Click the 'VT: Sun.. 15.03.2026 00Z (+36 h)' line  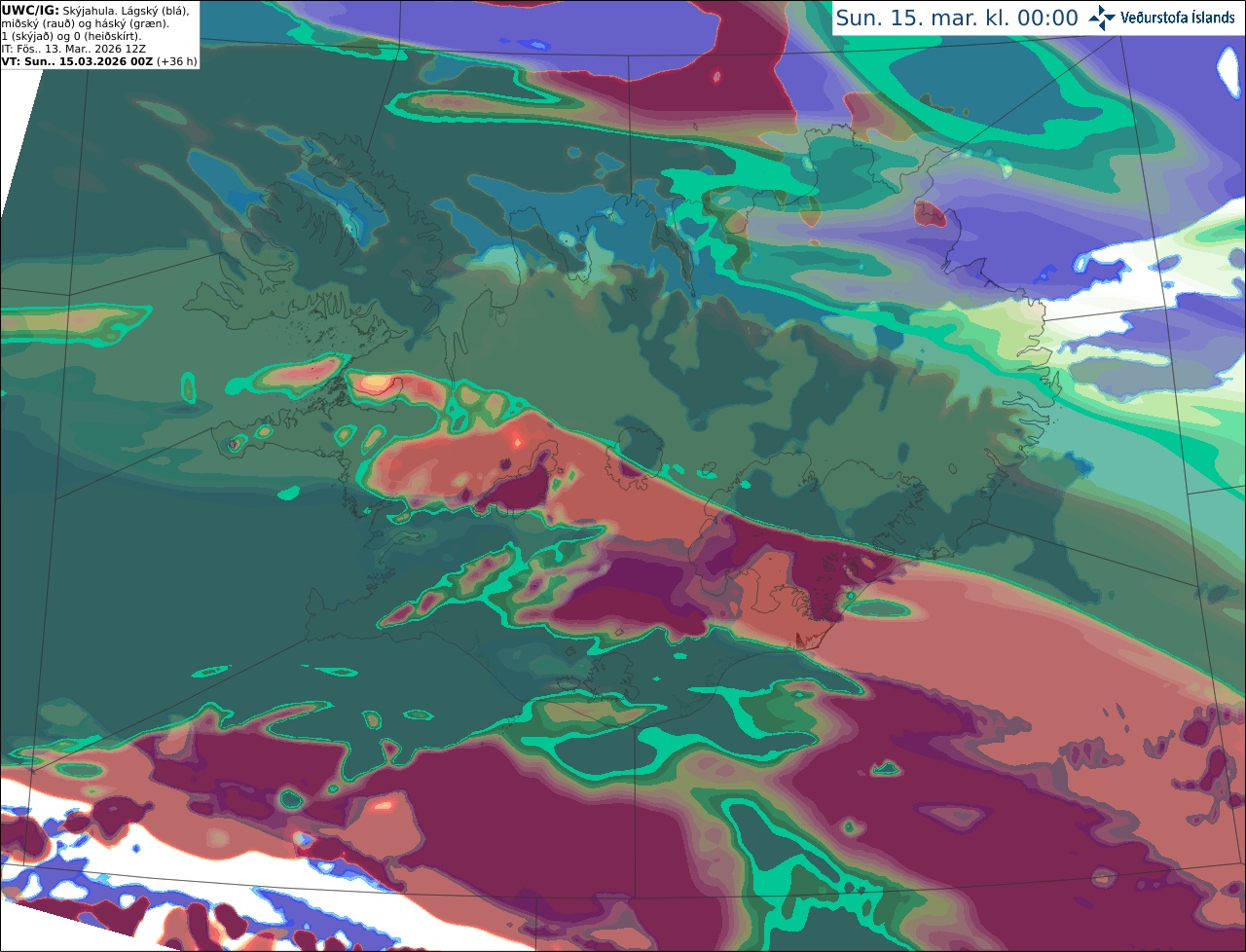pyautogui.click(x=99, y=61)
